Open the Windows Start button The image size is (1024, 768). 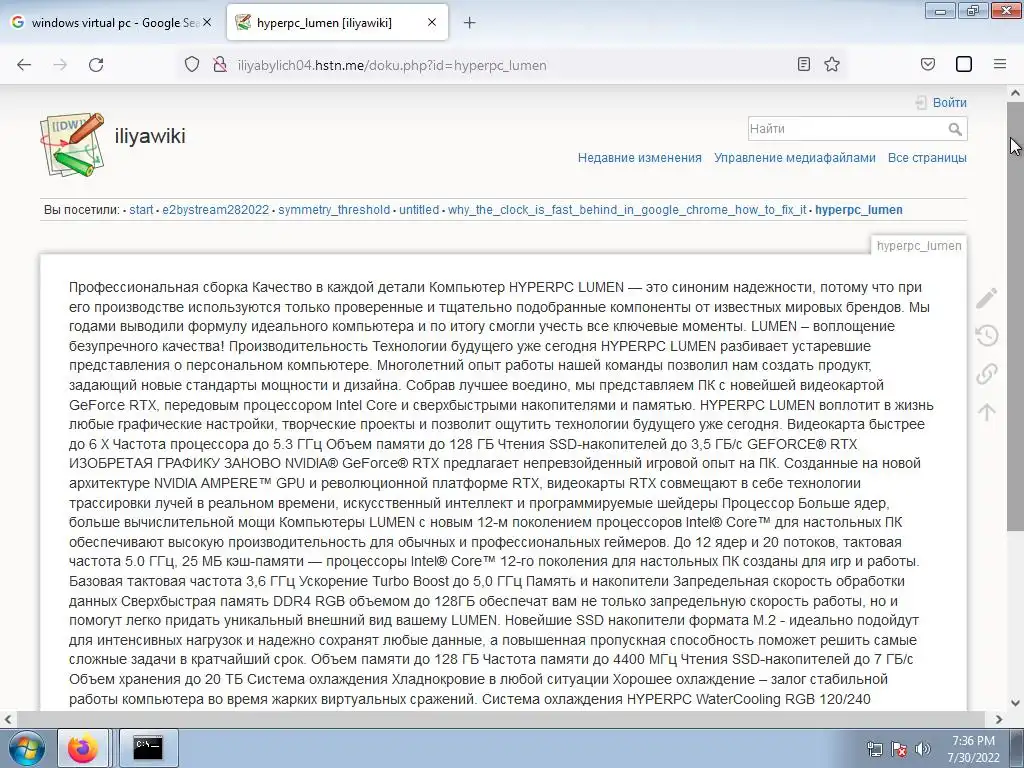pyautogui.click(x=27, y=748)
